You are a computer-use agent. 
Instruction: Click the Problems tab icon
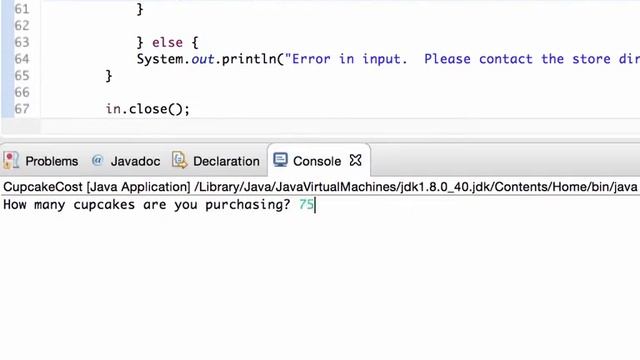click(x=11, y=160)
